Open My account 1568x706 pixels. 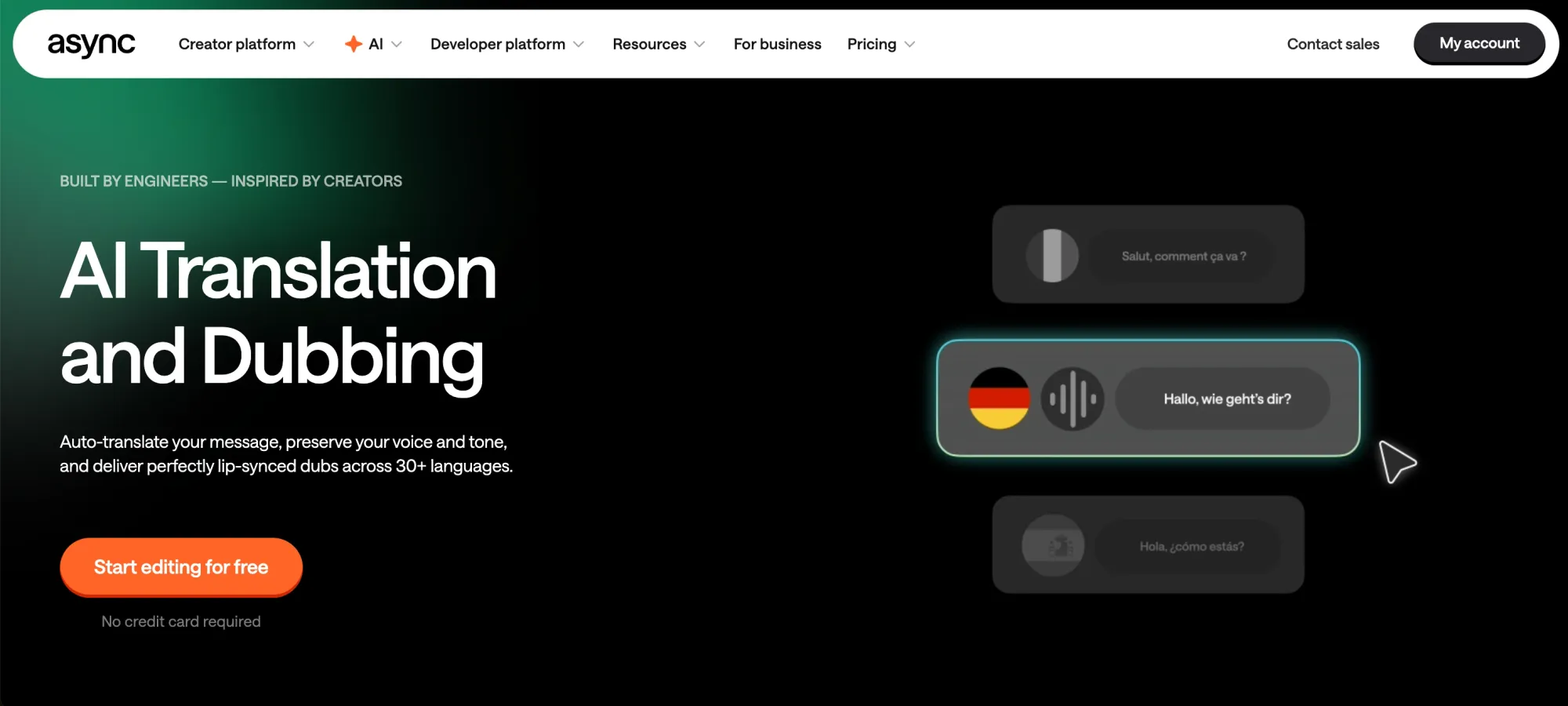(1479, 44)
